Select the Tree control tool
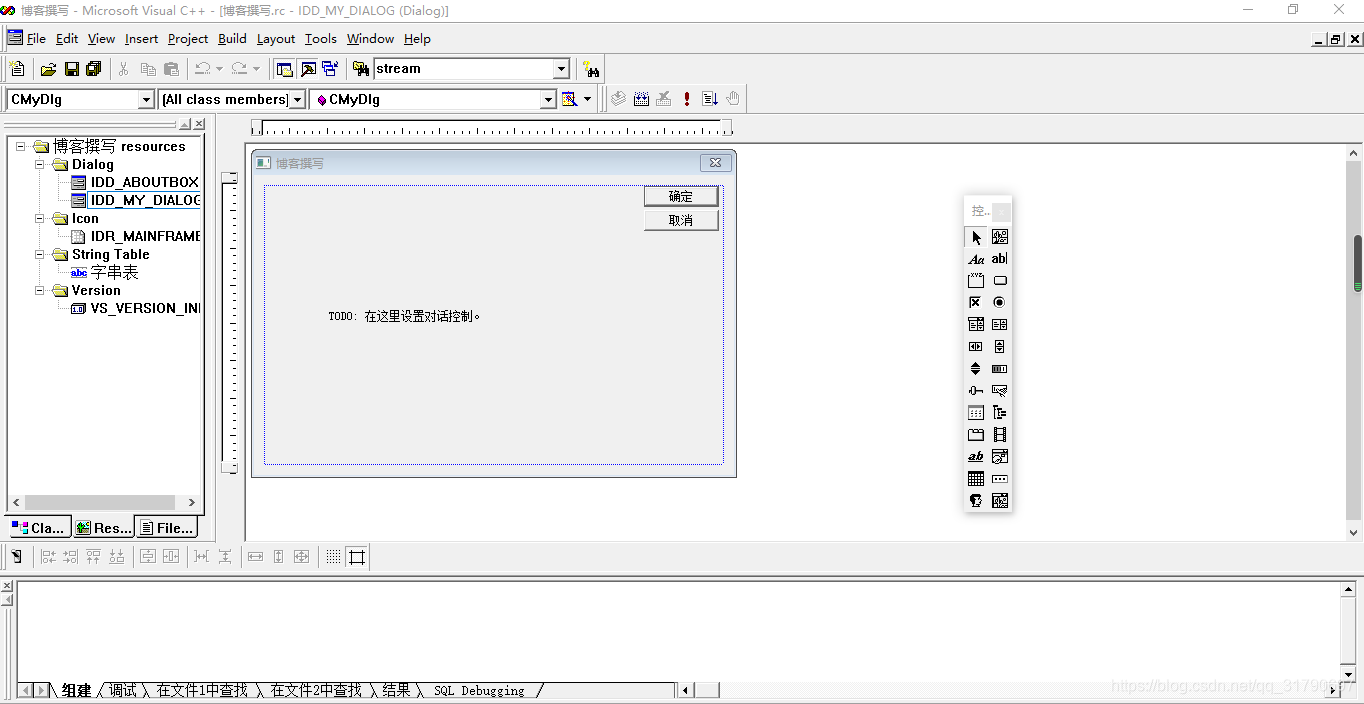 point(1000,412)
